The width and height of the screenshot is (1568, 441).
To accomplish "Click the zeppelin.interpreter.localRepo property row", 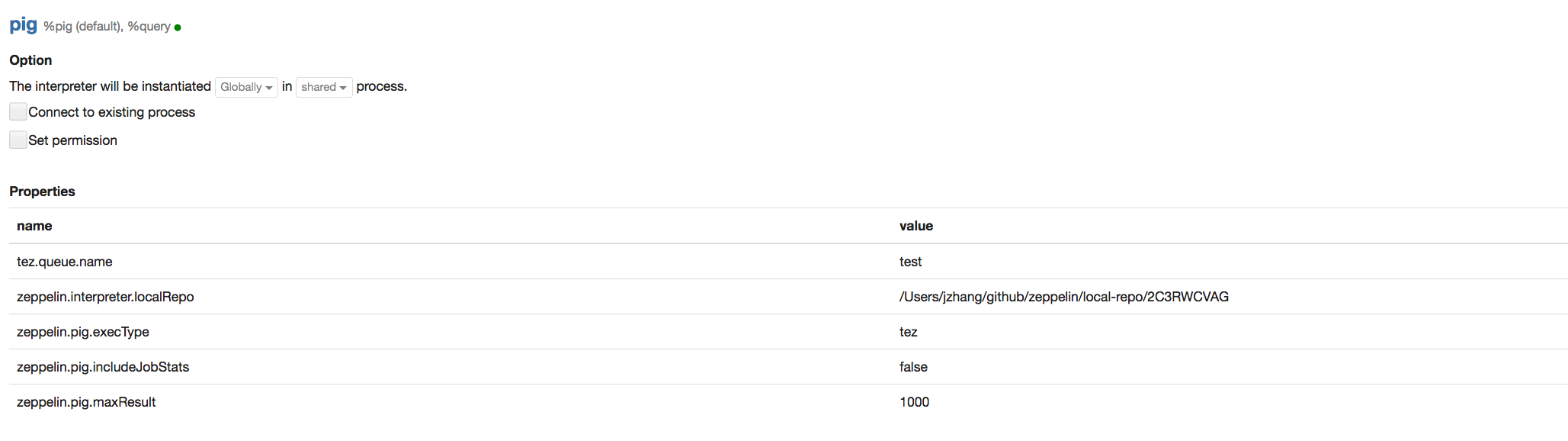I will (x=105, y=296).
